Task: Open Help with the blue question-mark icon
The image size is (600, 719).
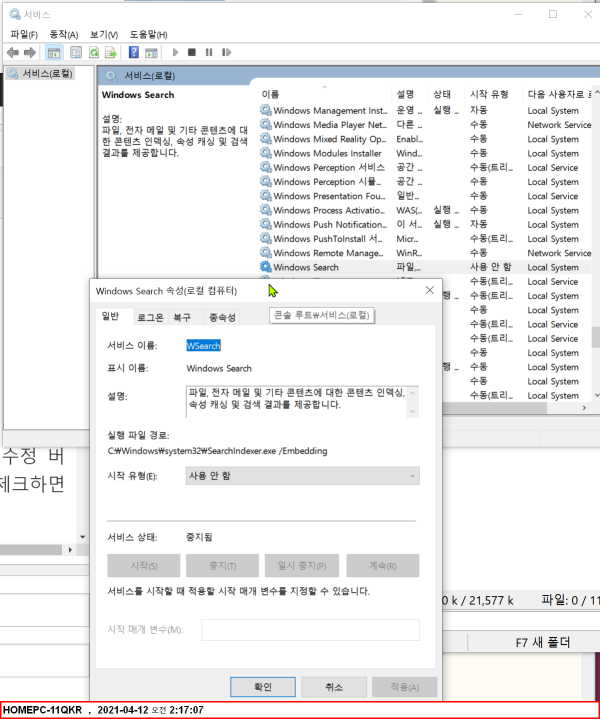Action: [x=133, y=52]
